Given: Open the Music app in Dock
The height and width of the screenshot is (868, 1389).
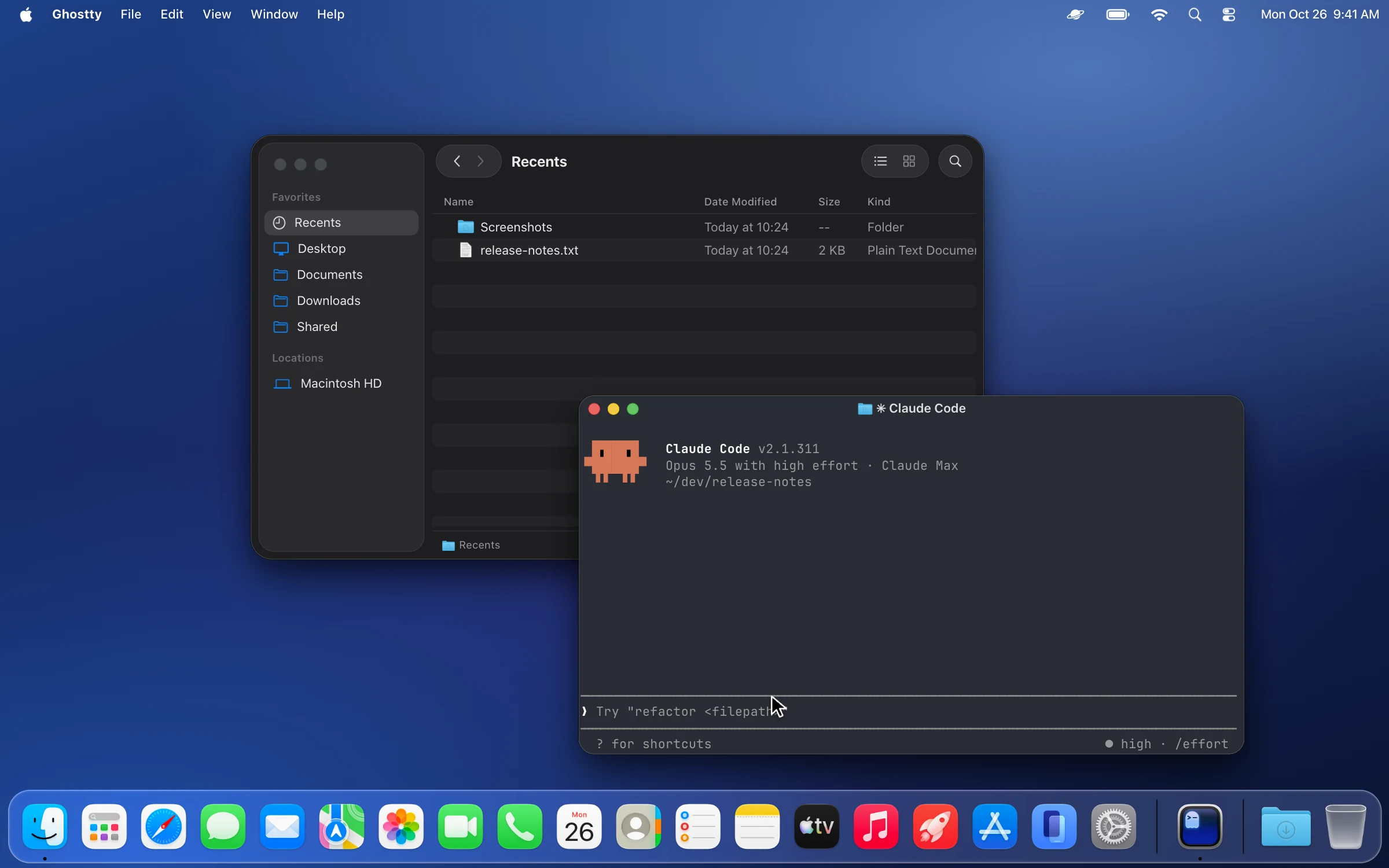Looking at the screenshot, I should [876, 827].
